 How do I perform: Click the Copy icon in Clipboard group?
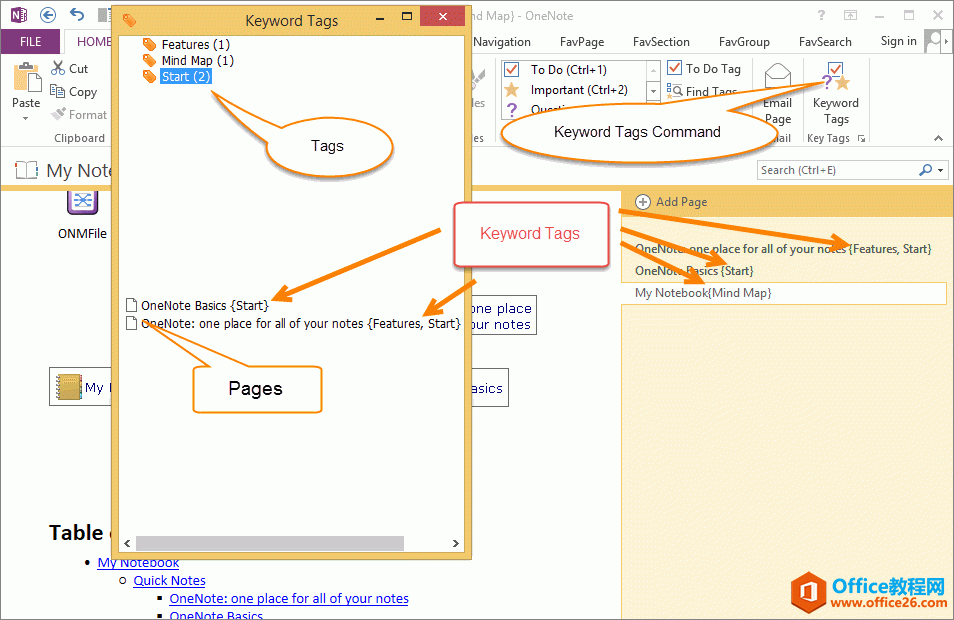click(x=58, y=91)
